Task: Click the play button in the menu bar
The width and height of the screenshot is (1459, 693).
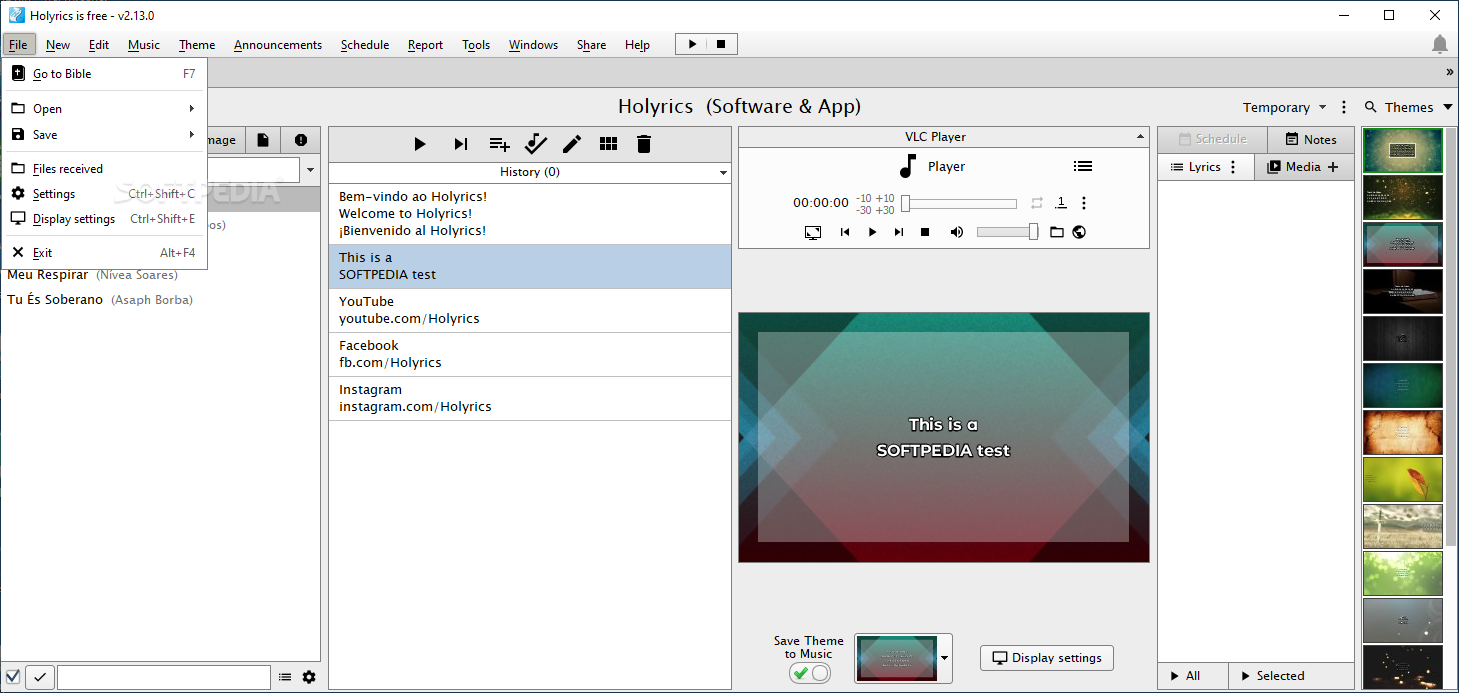Action: tap(692, 44)
